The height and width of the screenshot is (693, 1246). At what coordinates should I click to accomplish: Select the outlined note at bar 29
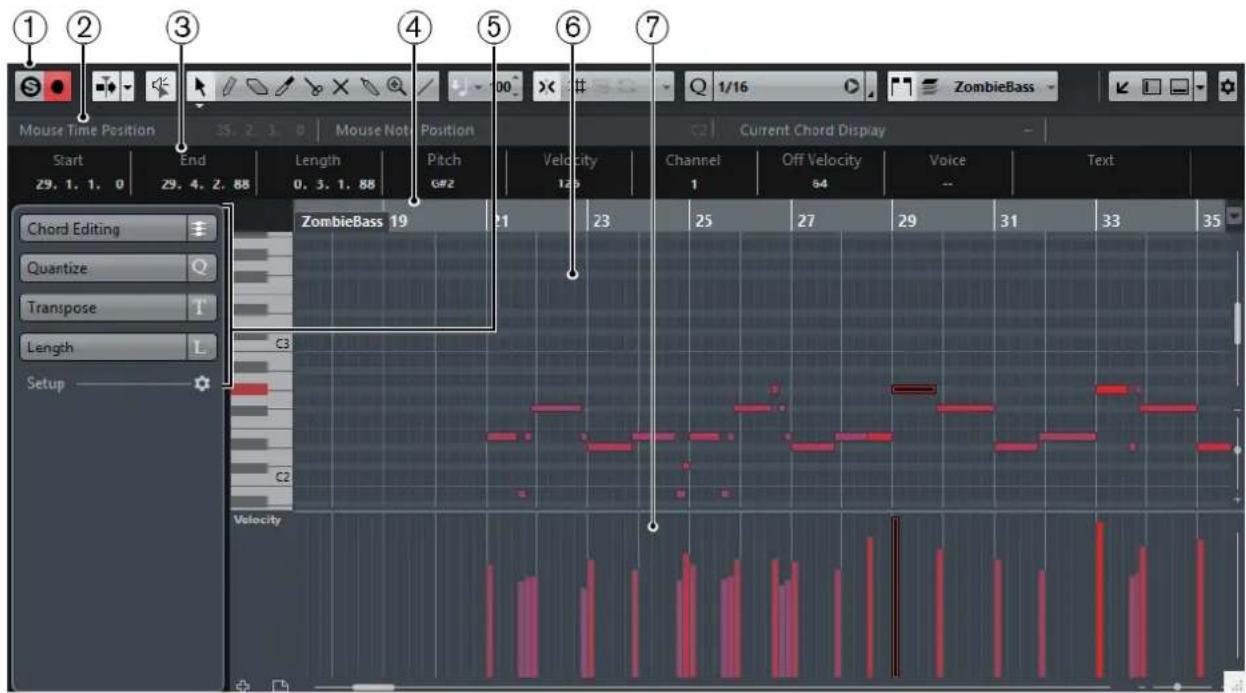click(x=913, y=389)
